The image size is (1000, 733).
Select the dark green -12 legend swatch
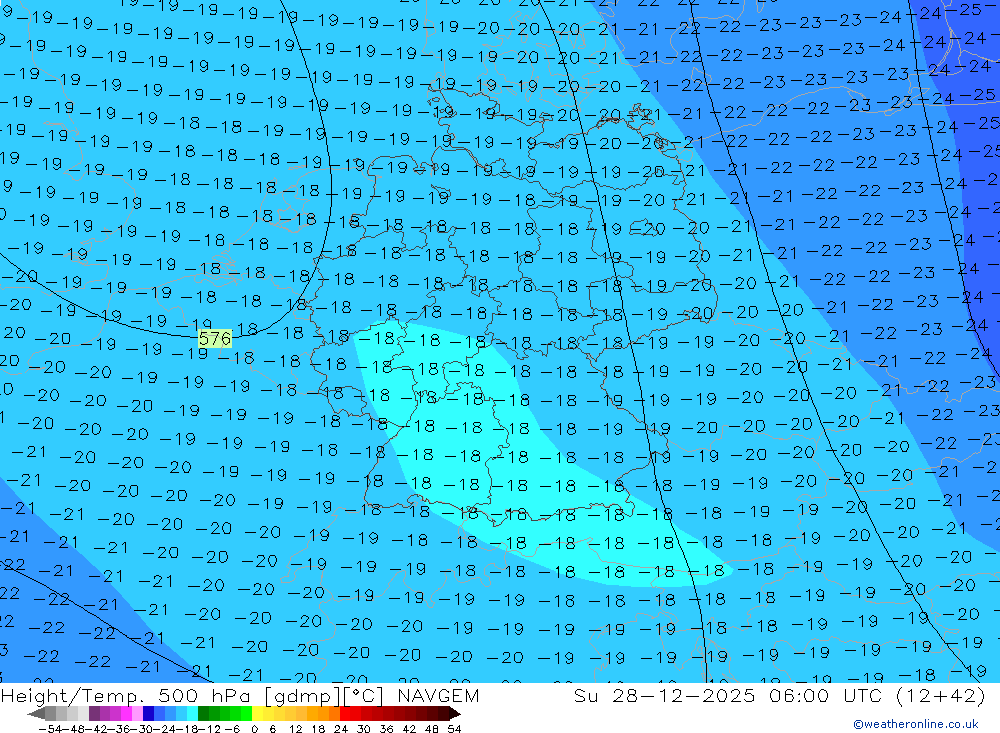203,713
